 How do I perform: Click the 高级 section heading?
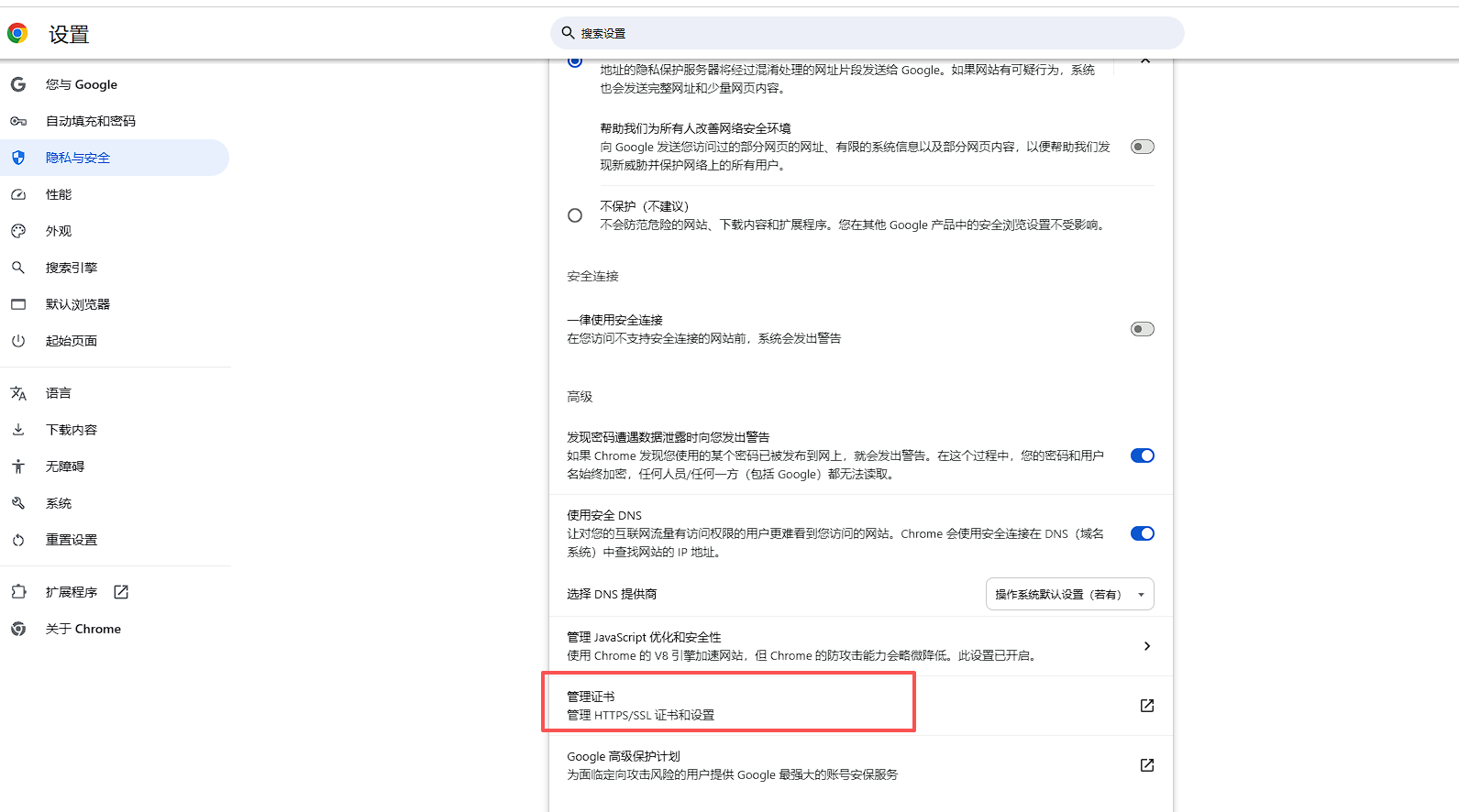(x=580, y=397)
